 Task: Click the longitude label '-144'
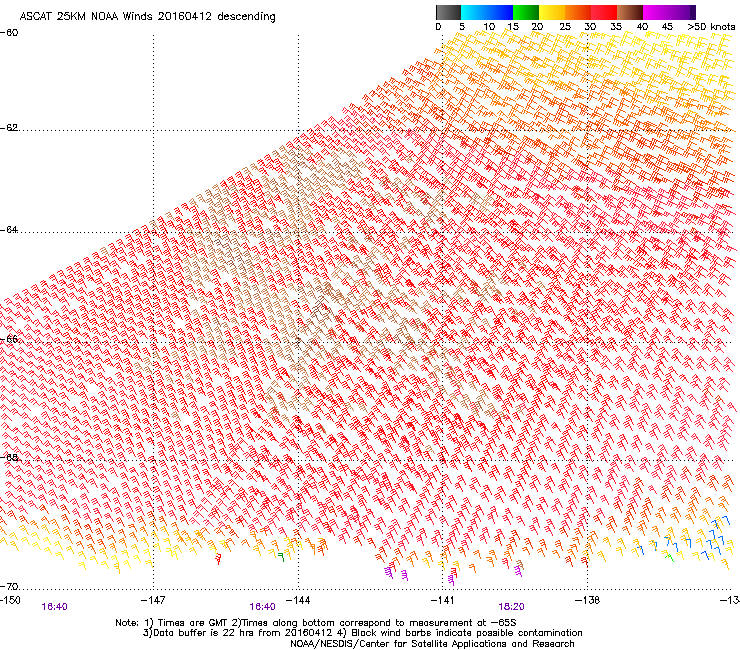298,600
